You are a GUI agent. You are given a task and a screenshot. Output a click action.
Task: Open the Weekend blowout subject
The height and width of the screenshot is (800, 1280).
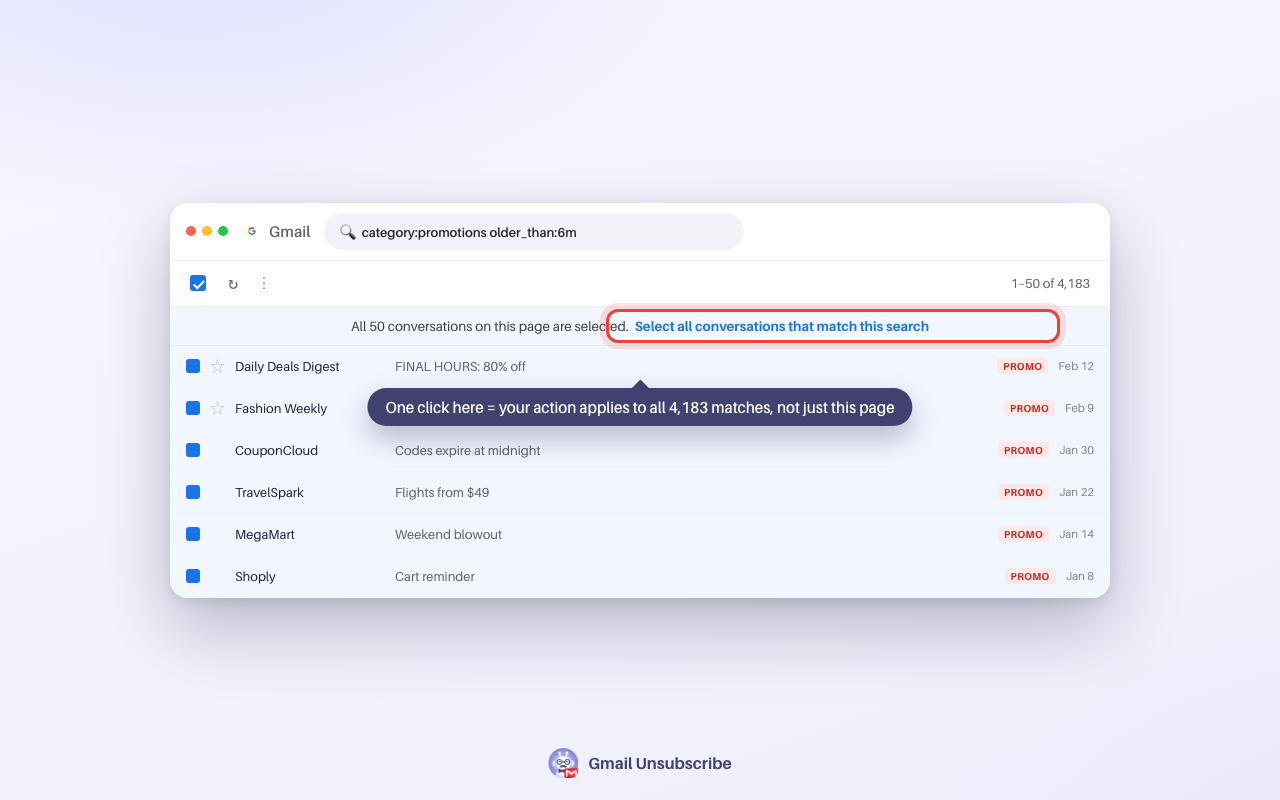coord(448,534)
